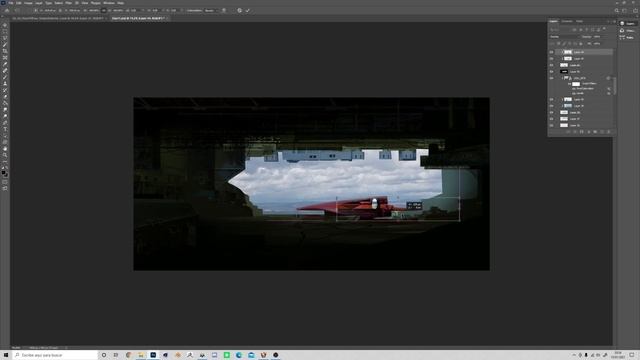Open the workspace switcher icon
640x360 pixels.
tap(624, 11)
